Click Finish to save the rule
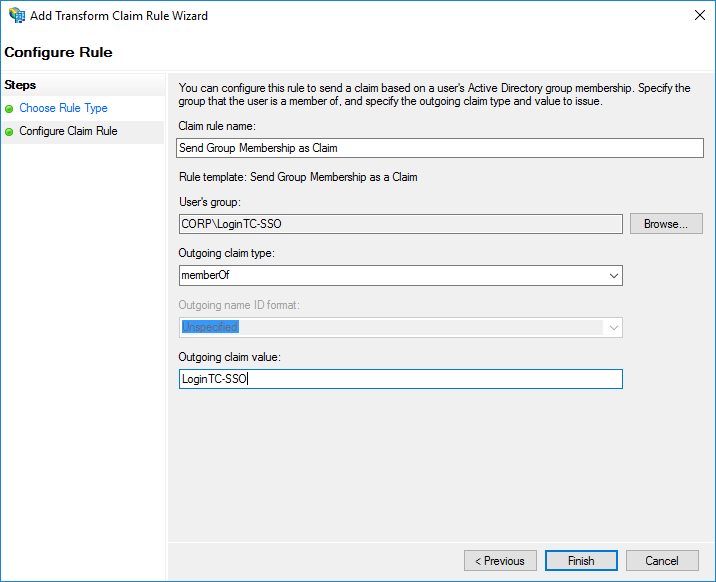 (x=581, y=561)
